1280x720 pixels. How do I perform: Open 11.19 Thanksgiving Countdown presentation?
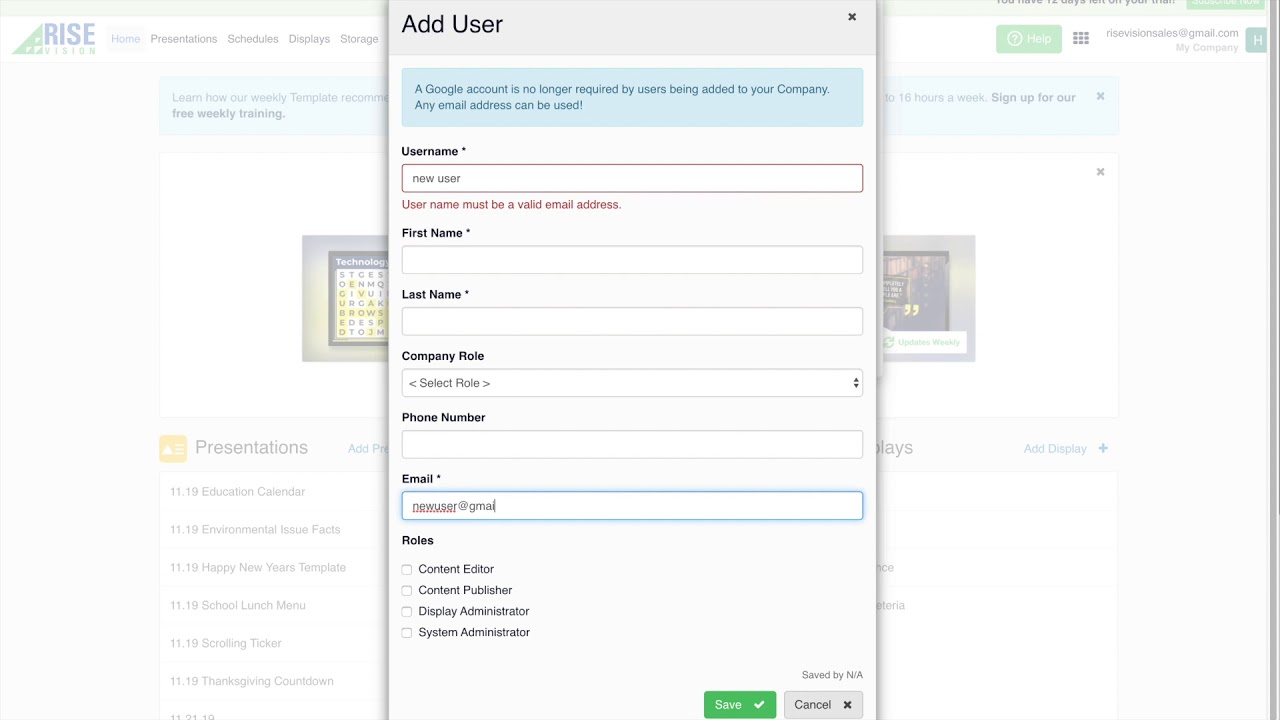[x=252, y=682]
